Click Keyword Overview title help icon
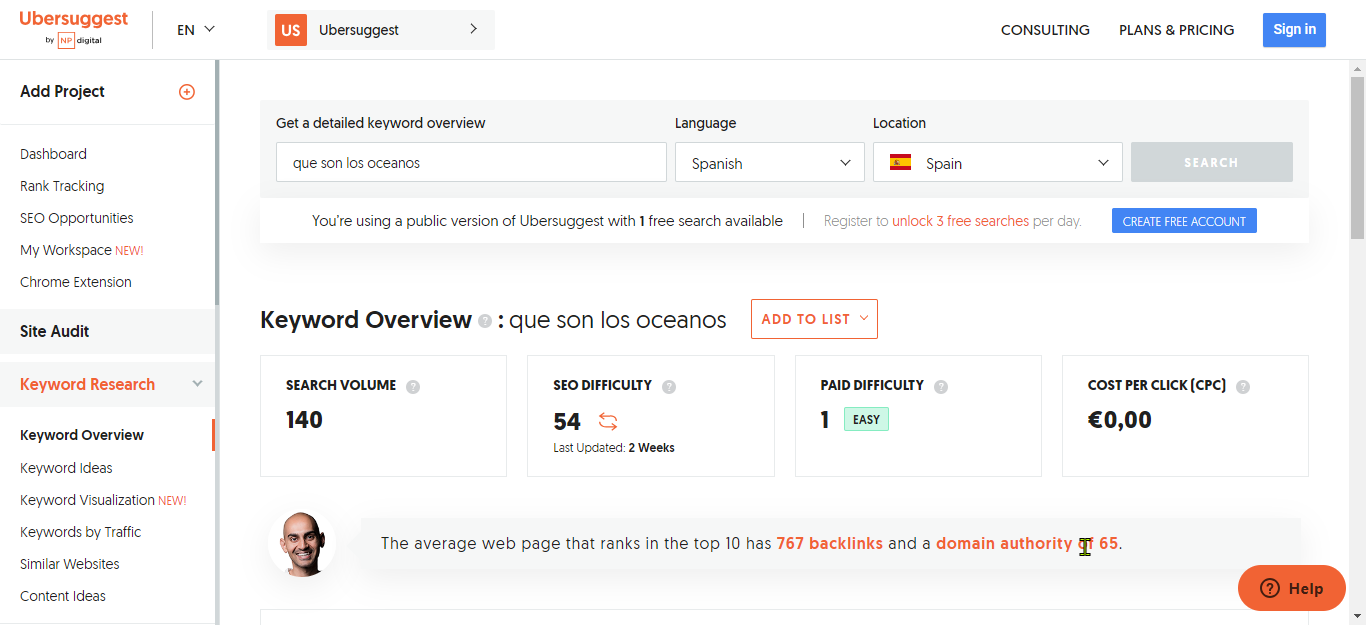Image resolution: width=1366 pixels, height=625 pixels. coord(485,321)
